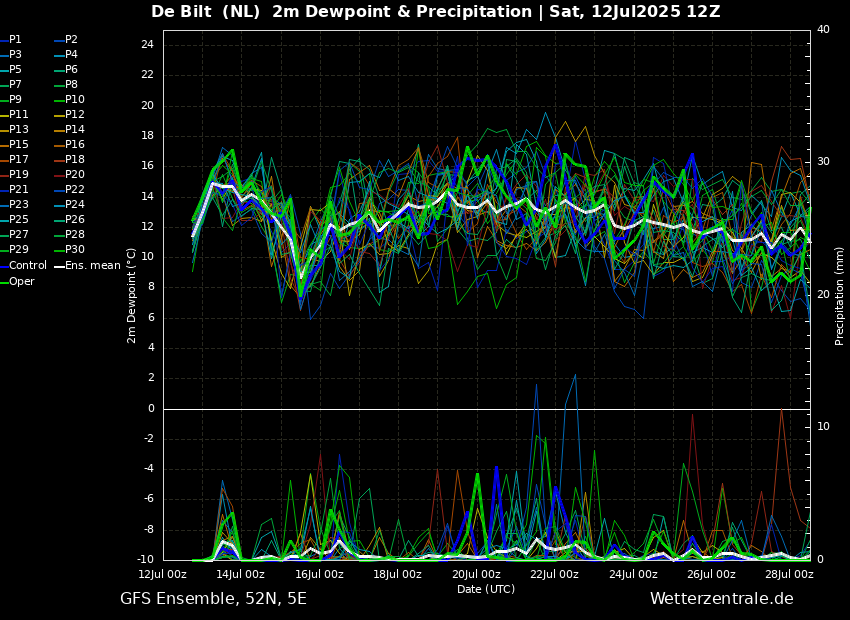
Task: Click the P1 legend entry
Action: coord(15,40)
